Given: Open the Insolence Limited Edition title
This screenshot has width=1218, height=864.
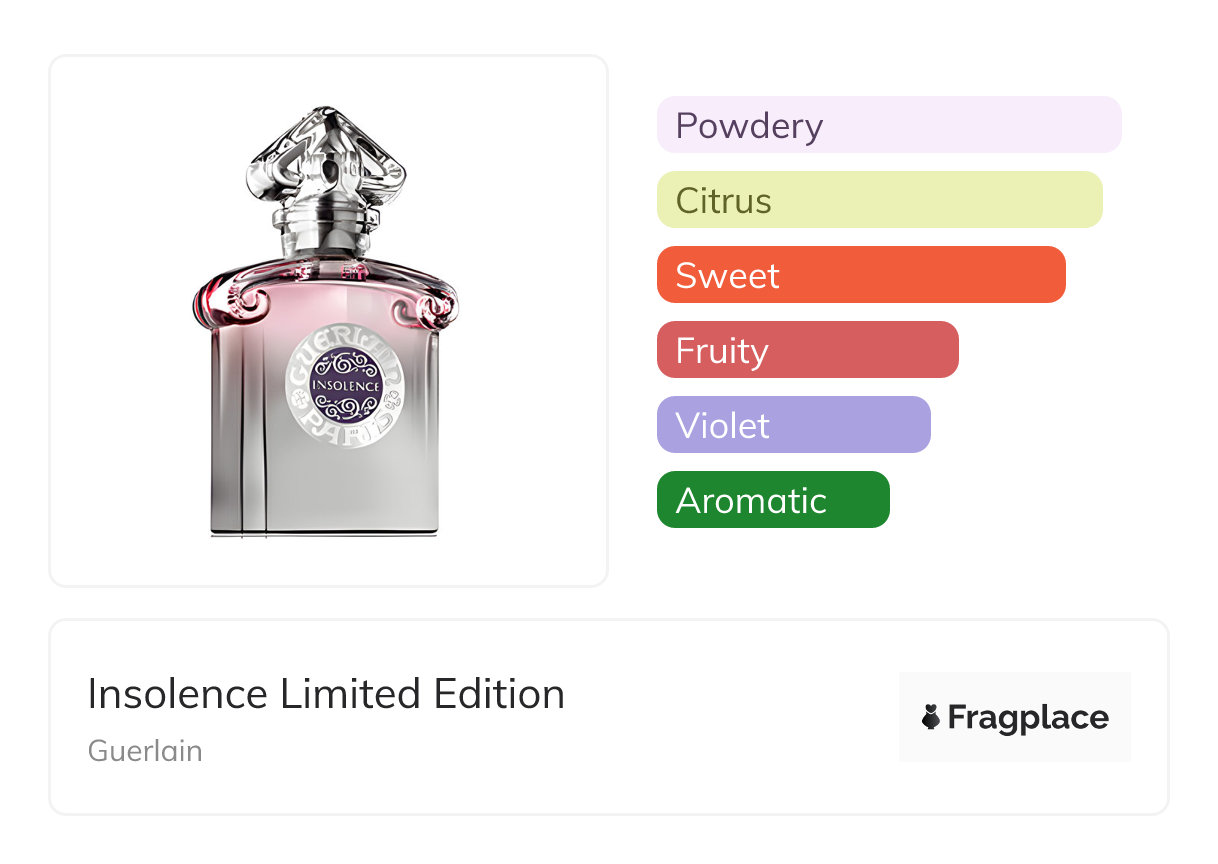Looking at the screenshot, I should tap(326, 694).
